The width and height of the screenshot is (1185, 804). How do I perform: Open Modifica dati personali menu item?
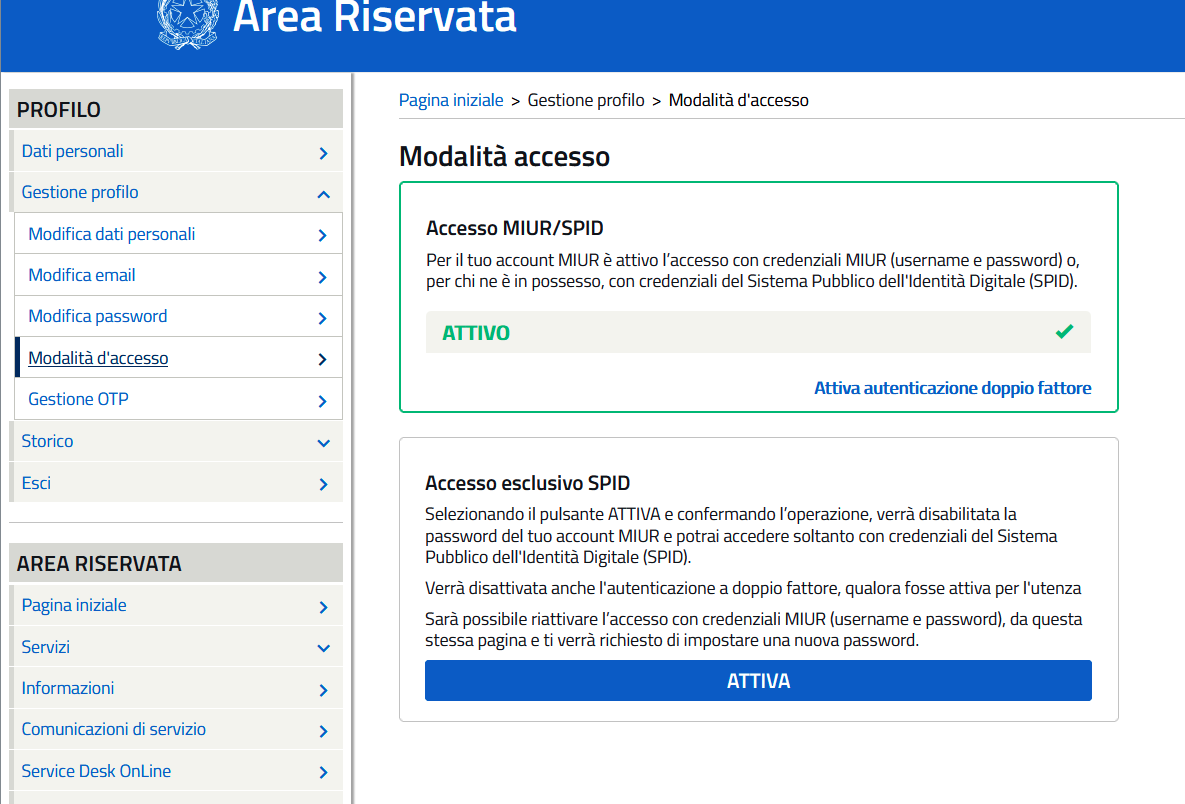coord(112,234)
